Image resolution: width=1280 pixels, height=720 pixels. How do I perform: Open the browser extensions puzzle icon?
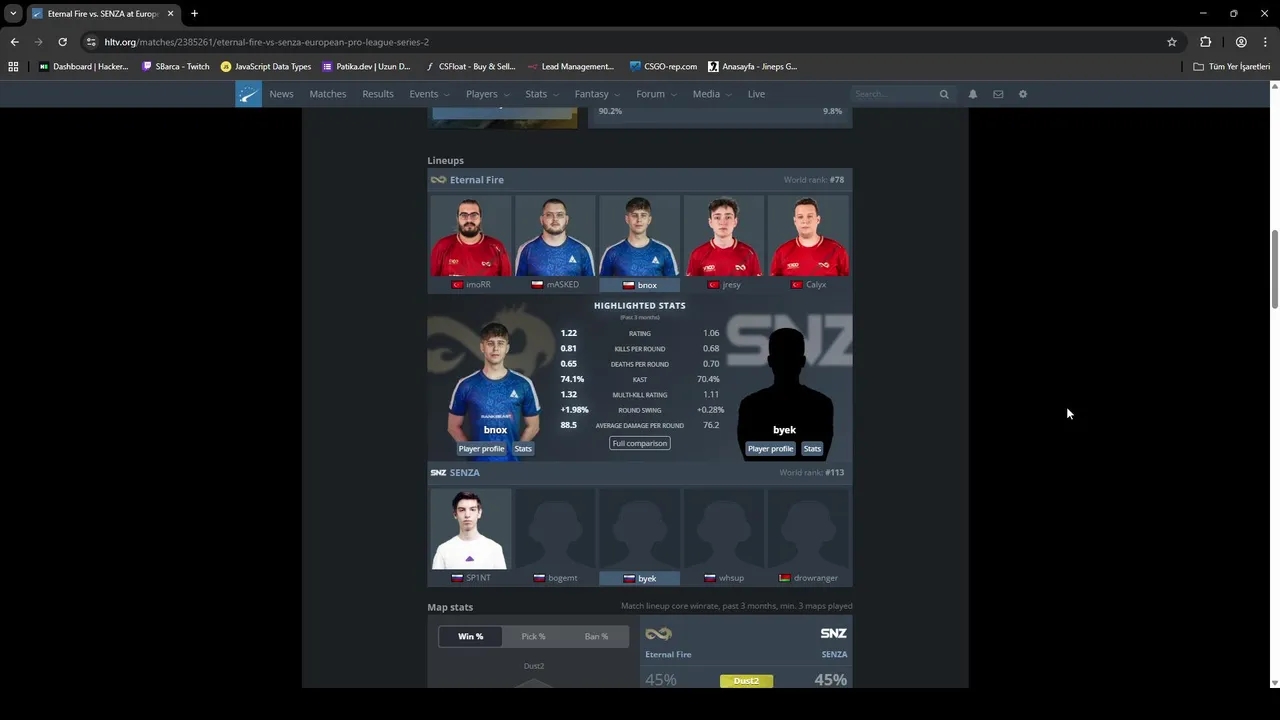pos(1206,42)
